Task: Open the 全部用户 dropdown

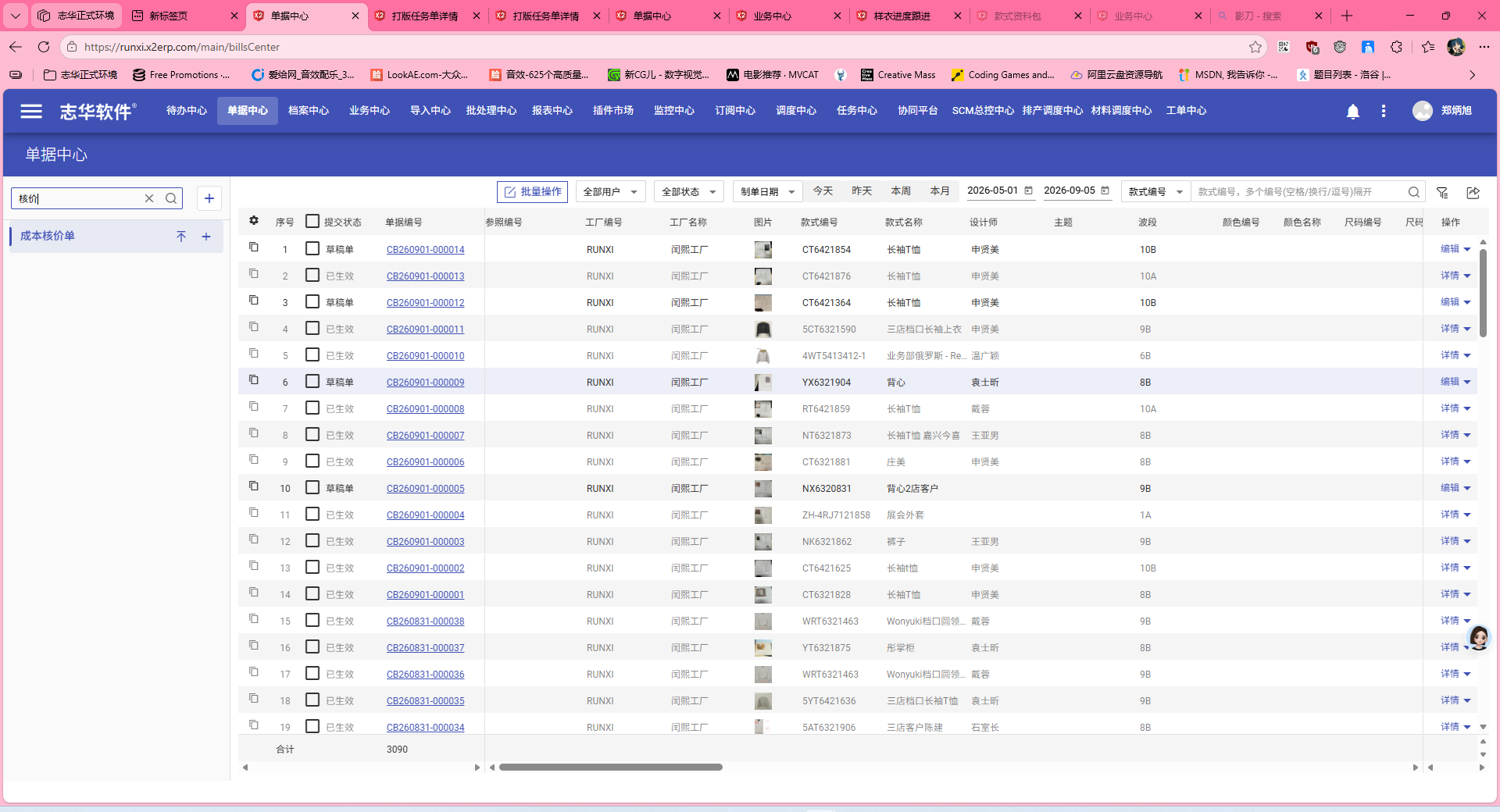Action: pos(610,192)
